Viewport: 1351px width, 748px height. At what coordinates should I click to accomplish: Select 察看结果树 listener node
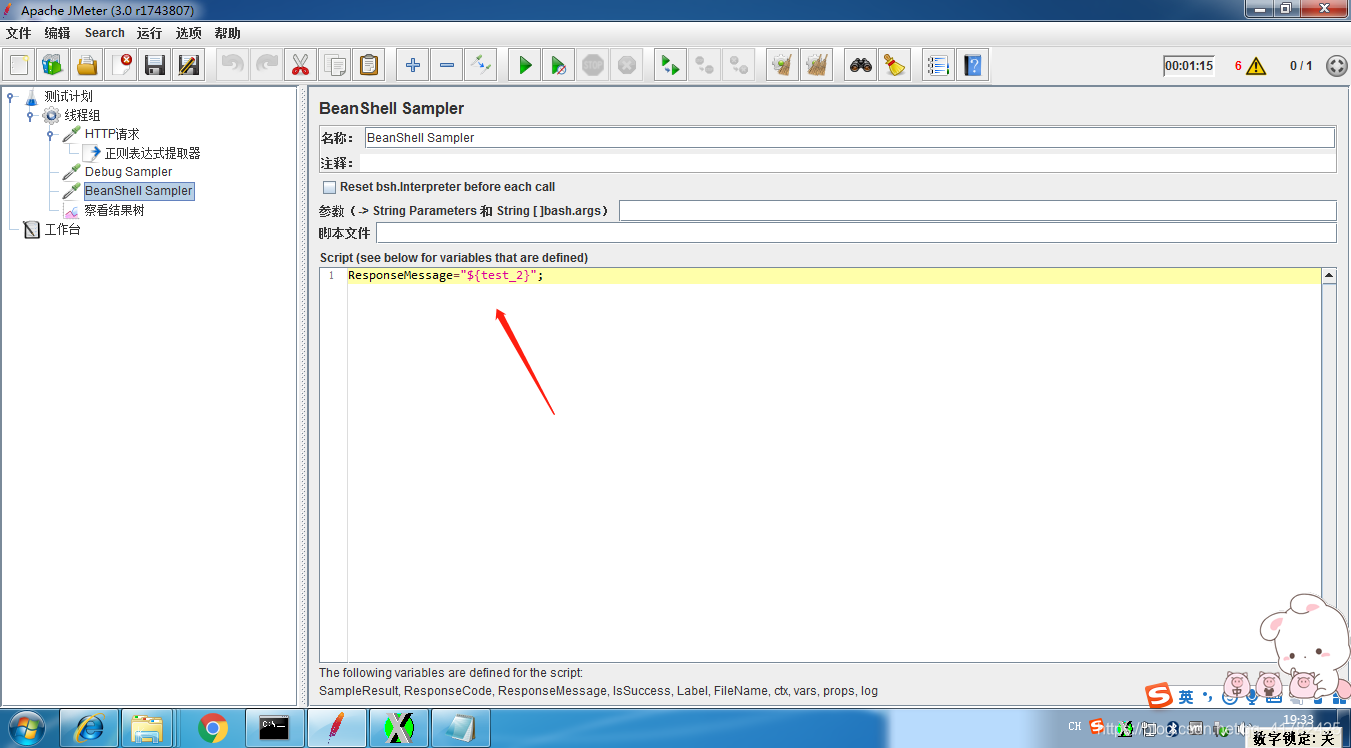tap(114, 210)
